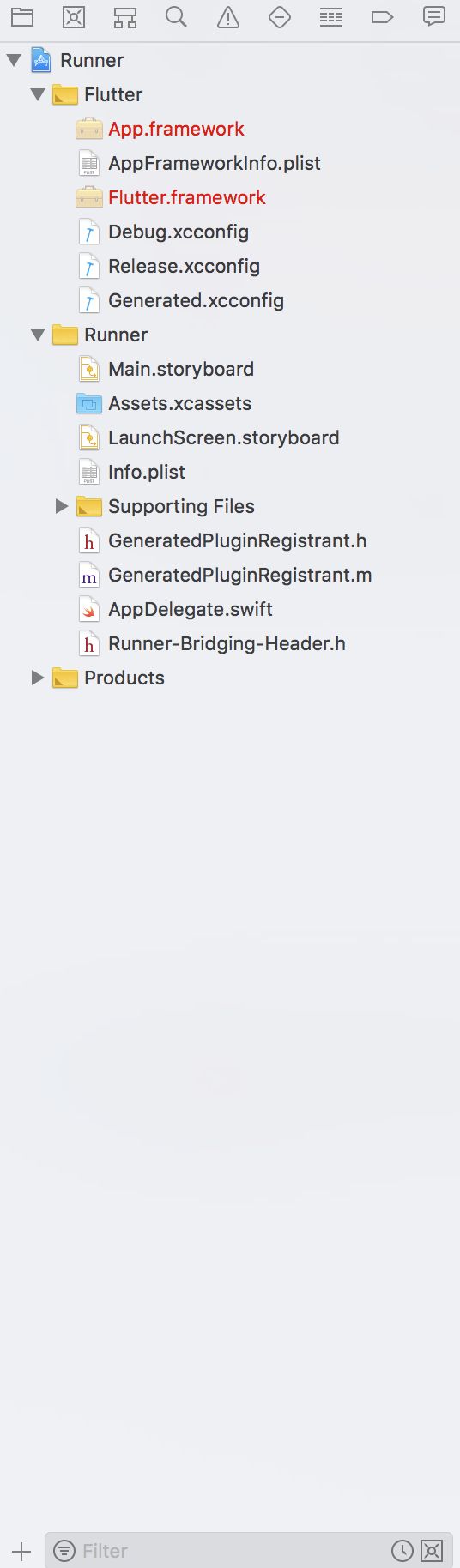460x1568 pixels.
Task: Expand the Products folder
Action: coord(38,678)
